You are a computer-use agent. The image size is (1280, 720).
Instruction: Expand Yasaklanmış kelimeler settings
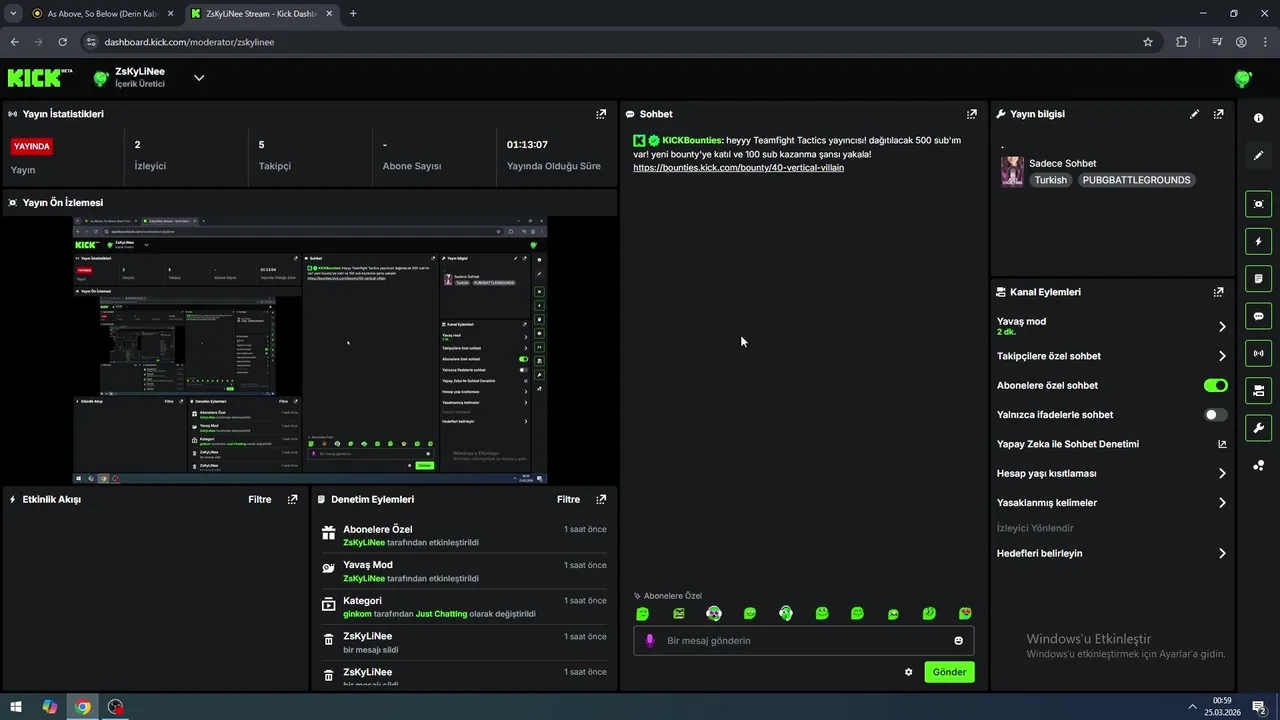tap(1222, 503)
